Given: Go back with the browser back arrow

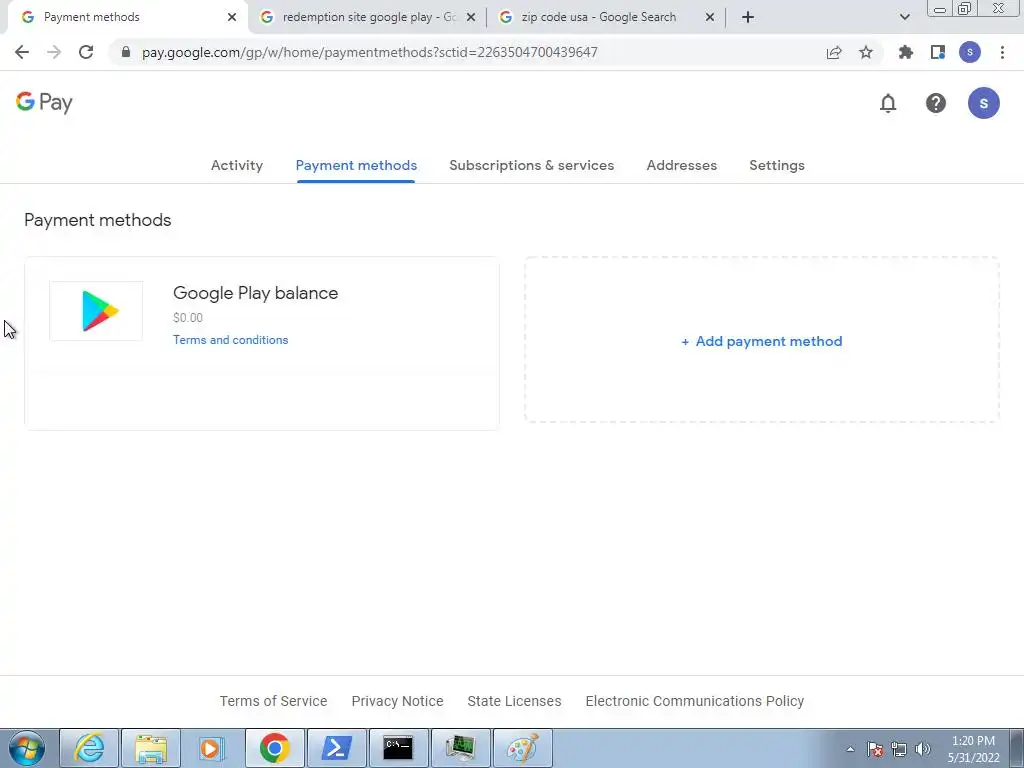Looking at the screenshot, I should click(x=22, y=52).
